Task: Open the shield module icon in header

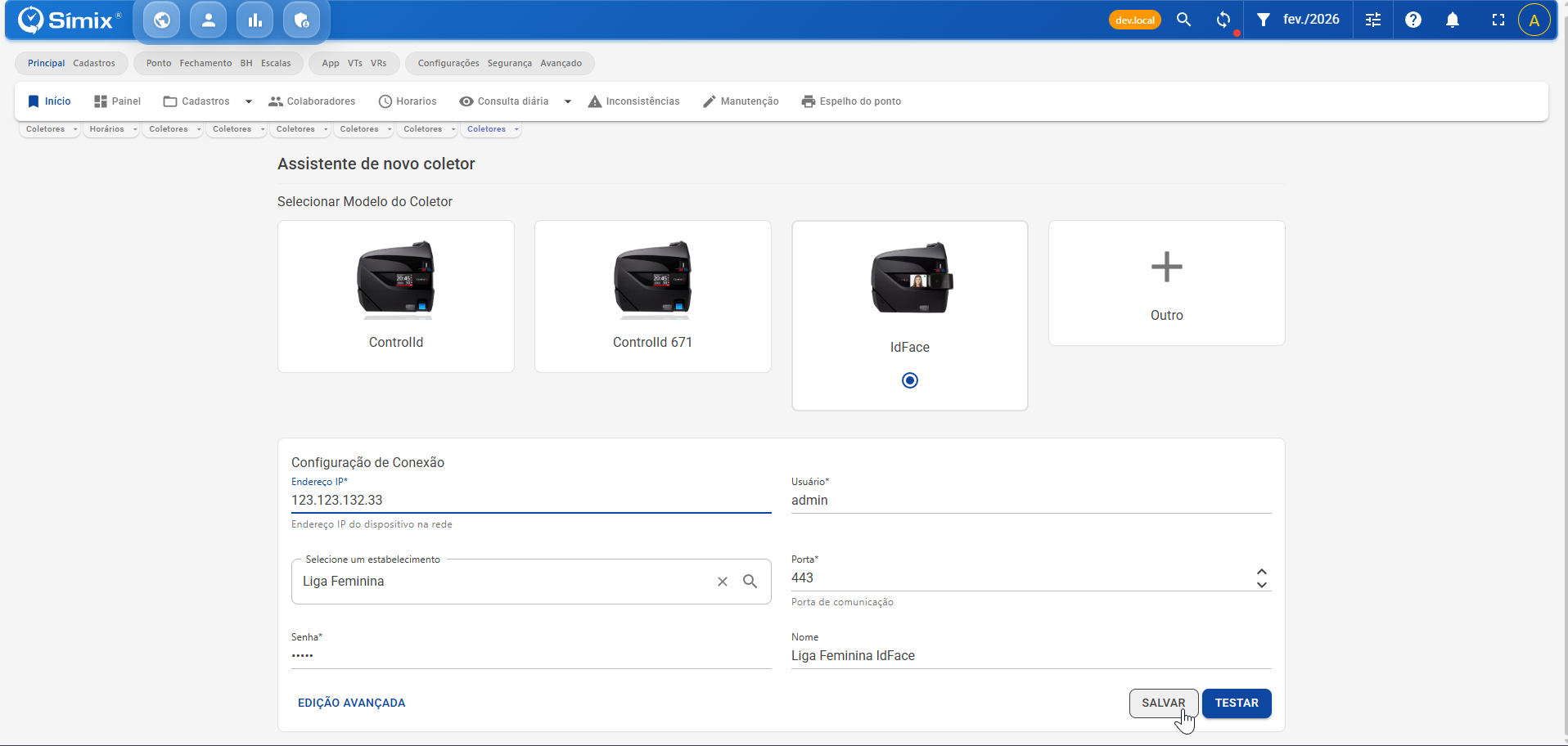Action: [302, 20]
